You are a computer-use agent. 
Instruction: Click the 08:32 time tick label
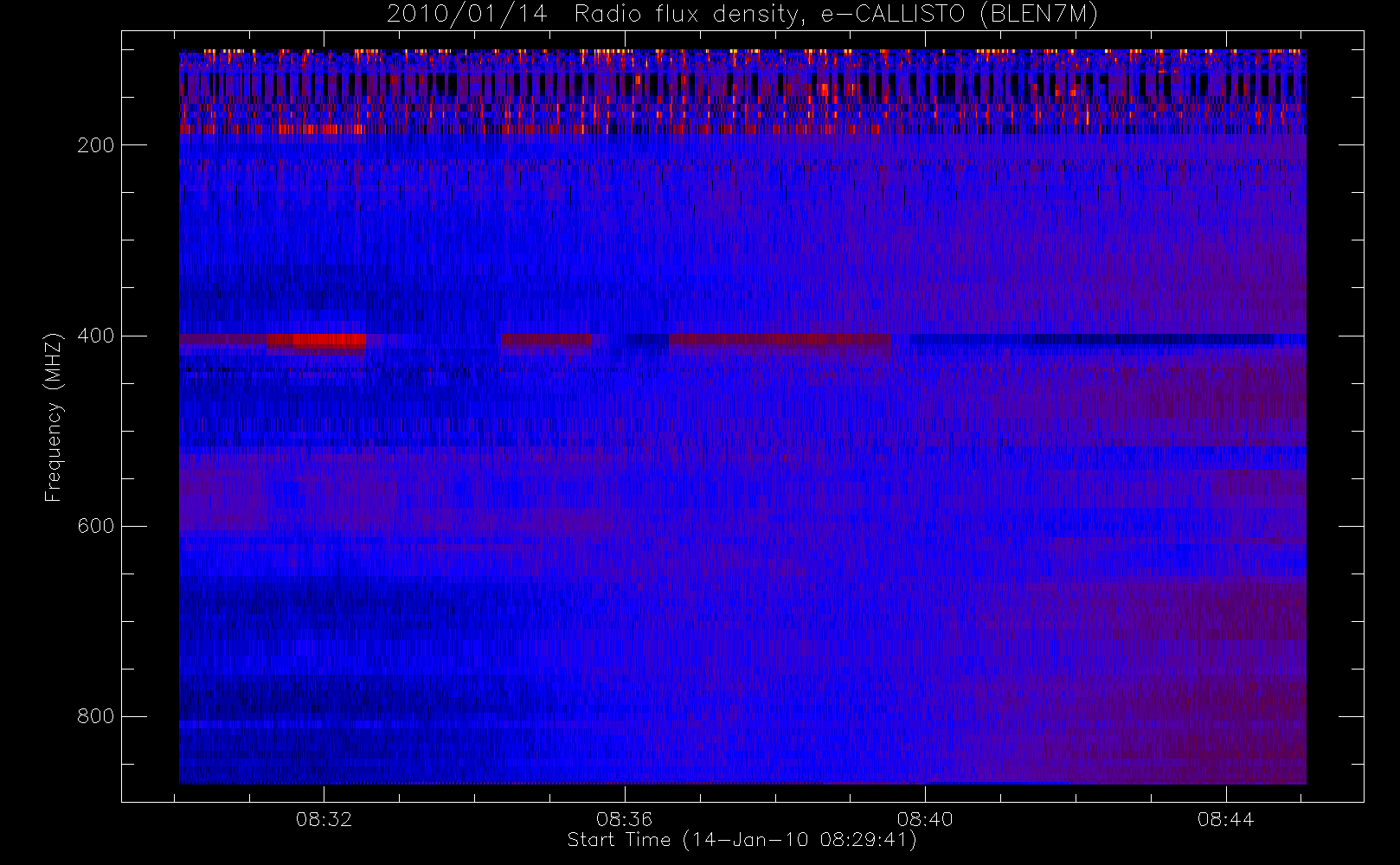coord(324,819)
